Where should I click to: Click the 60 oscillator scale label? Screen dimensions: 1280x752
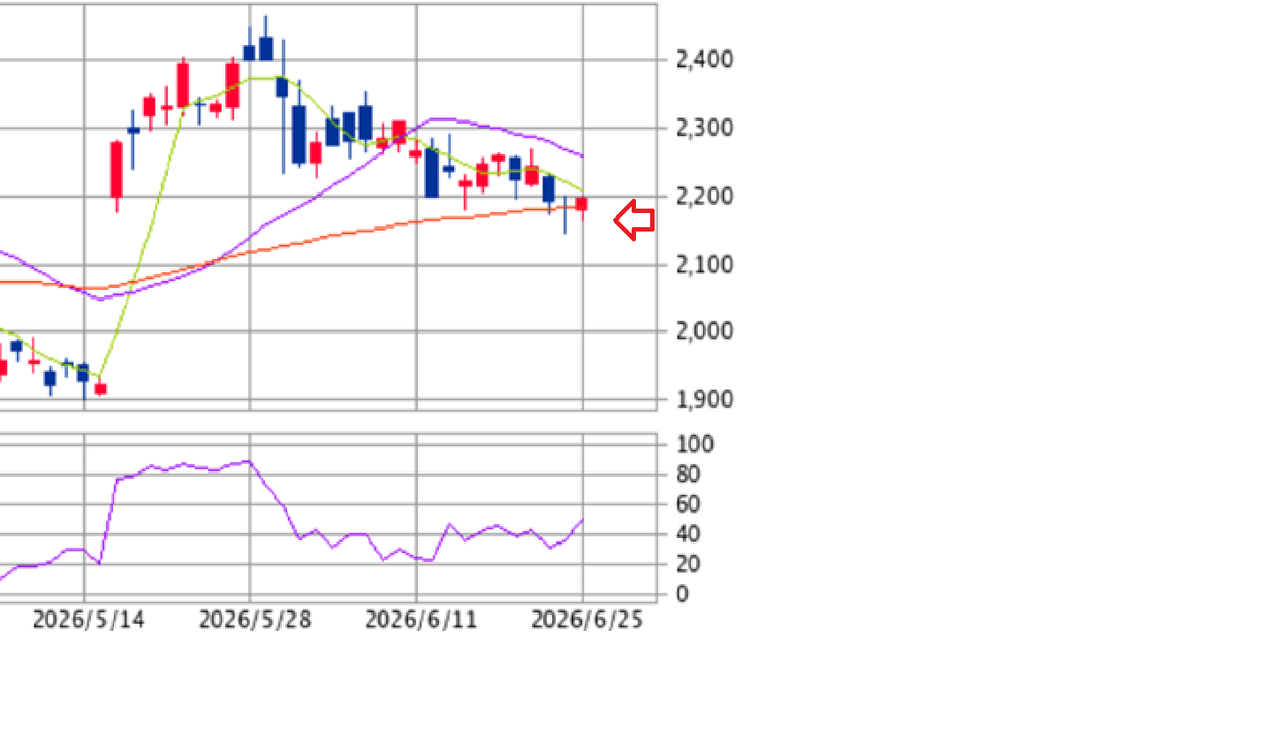(689, 504)
